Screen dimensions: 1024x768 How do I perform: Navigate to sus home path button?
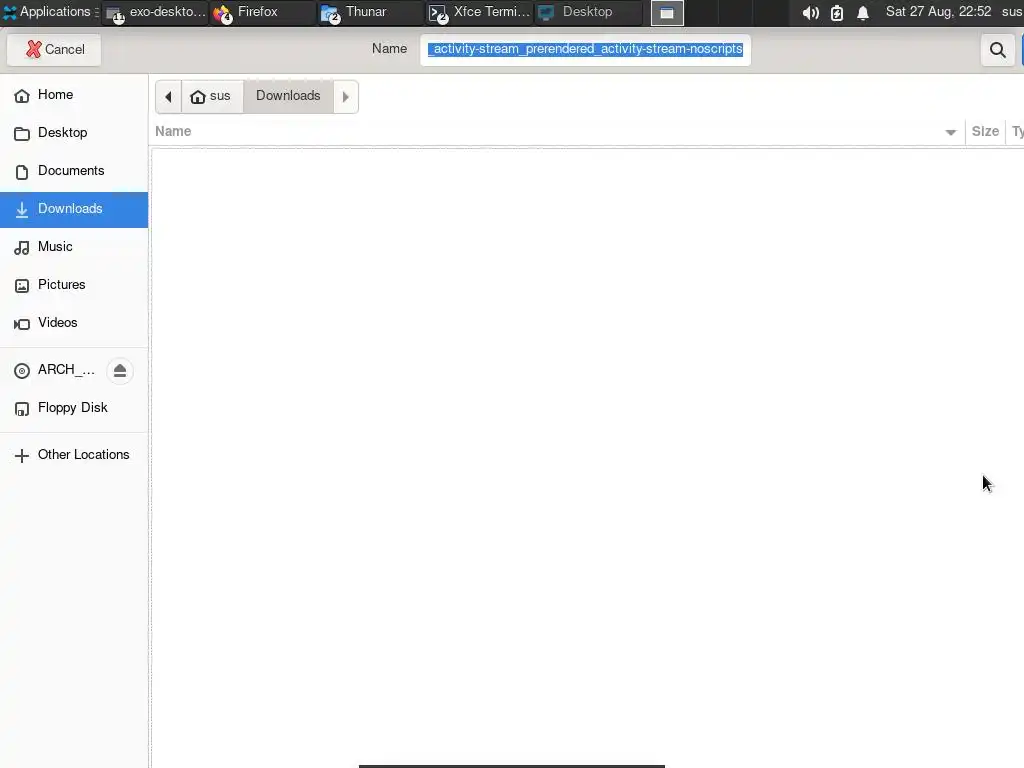point(211,97)
